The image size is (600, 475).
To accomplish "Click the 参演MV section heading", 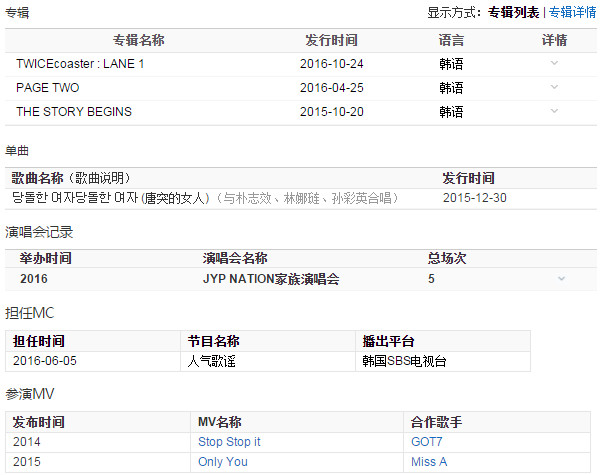I will (29, 394).
